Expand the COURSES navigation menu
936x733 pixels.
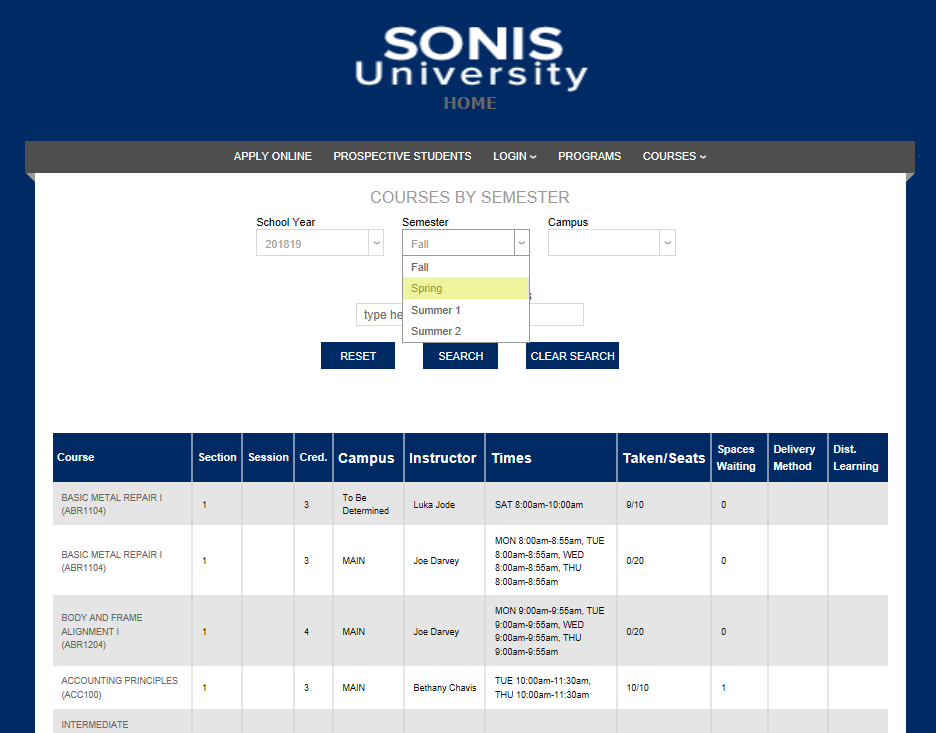coord(674,156)
